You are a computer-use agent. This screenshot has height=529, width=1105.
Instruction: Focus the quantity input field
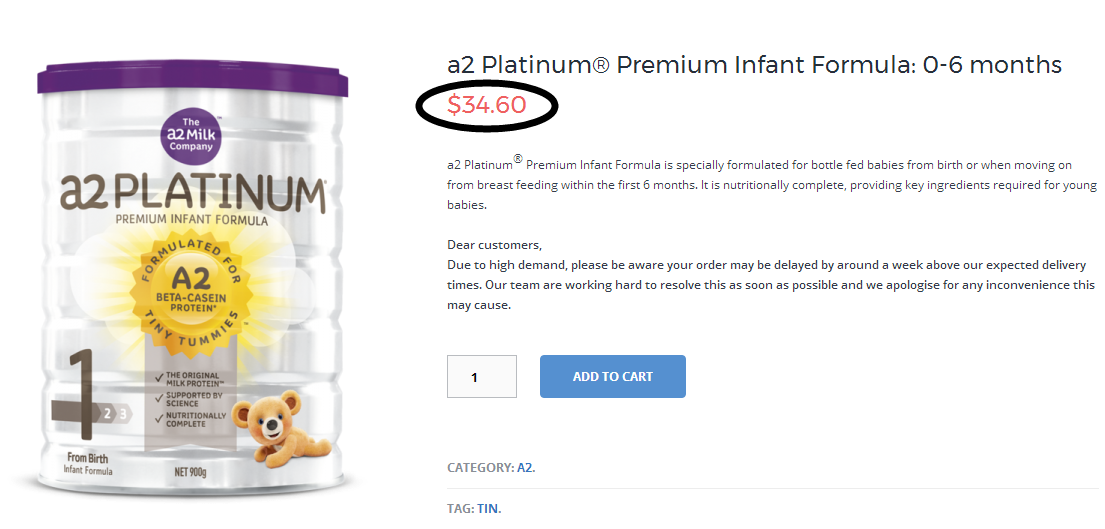(x=481, y=377)
